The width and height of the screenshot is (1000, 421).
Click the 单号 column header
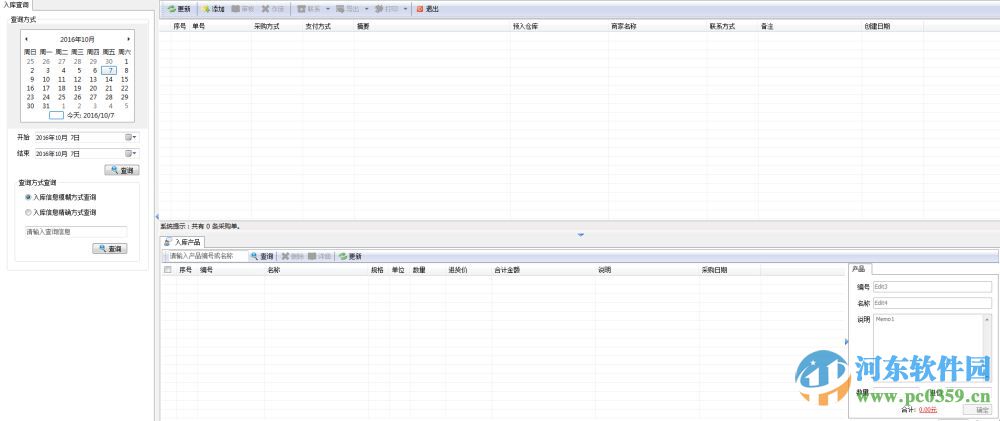point(198,27)
